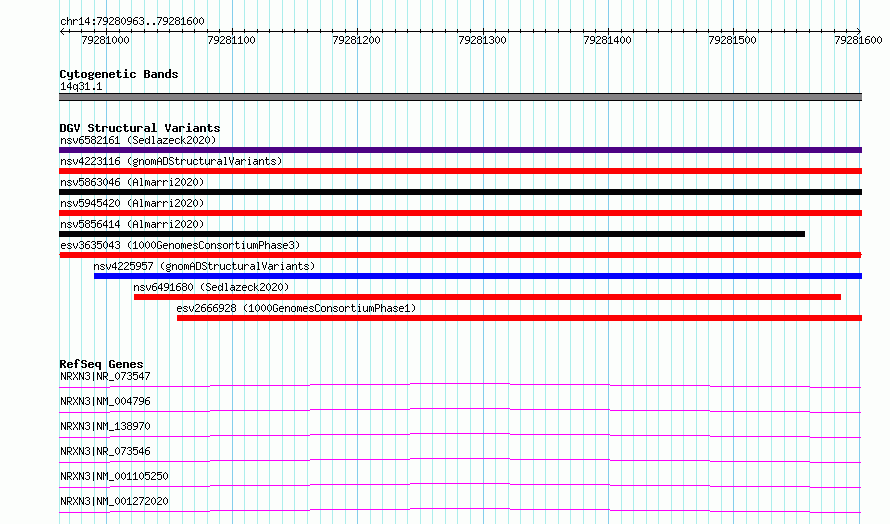Screen dimensions: 890x524
Task: Open NRXN3|NM_001272020 transcript label
Action: tap(114, 501)
